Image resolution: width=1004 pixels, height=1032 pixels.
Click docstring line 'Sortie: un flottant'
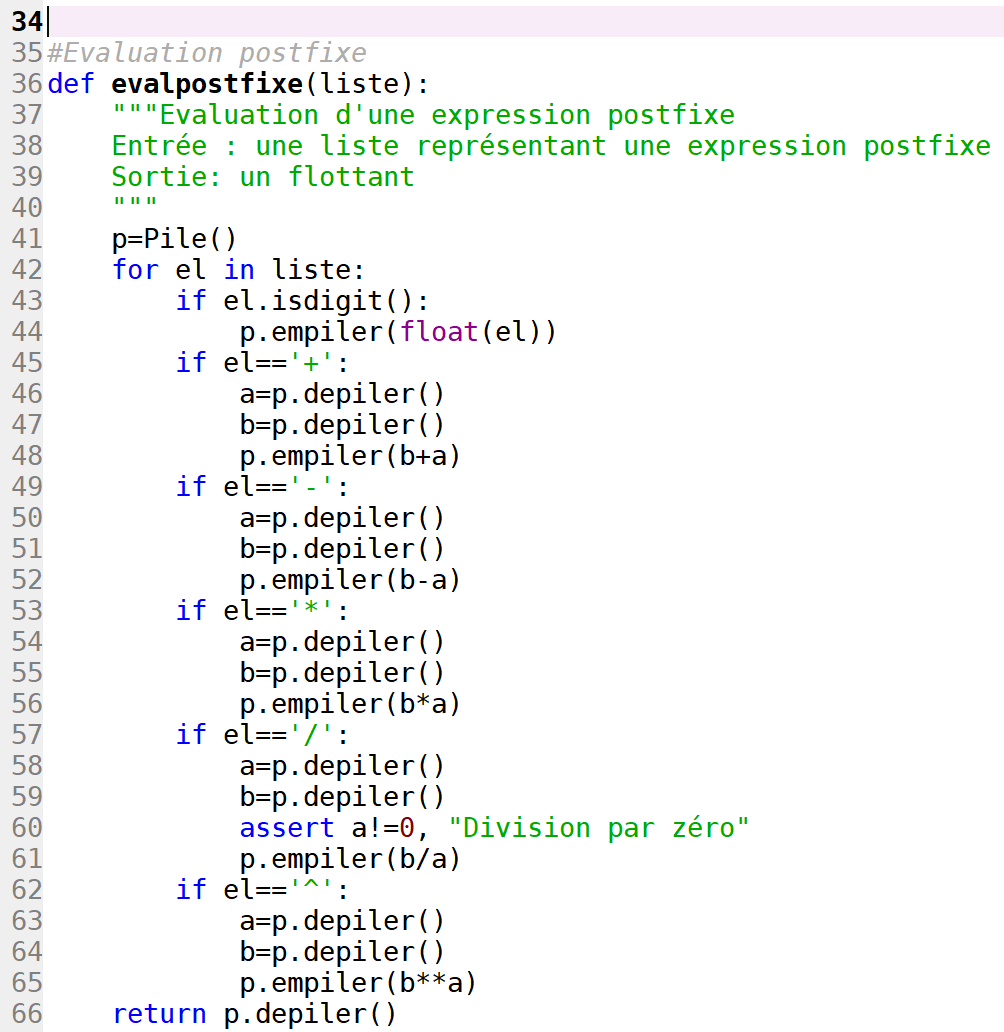[263, 176]
